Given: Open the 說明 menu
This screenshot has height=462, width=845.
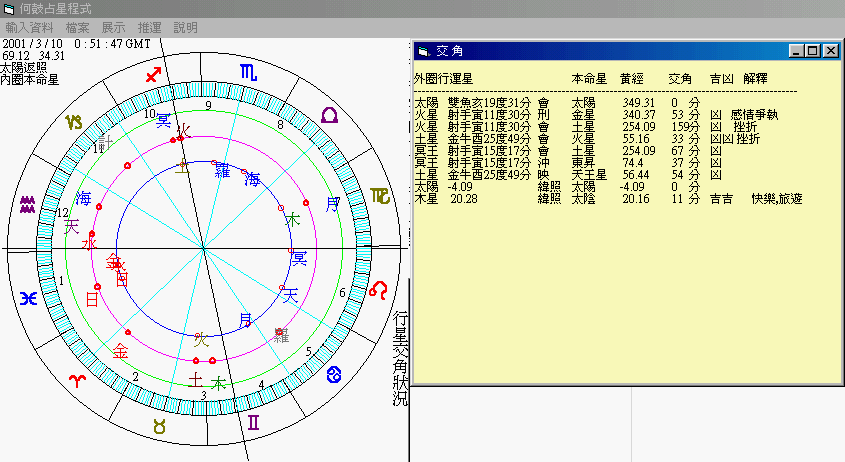Looking at the screenshot, I should pos(185,27).
